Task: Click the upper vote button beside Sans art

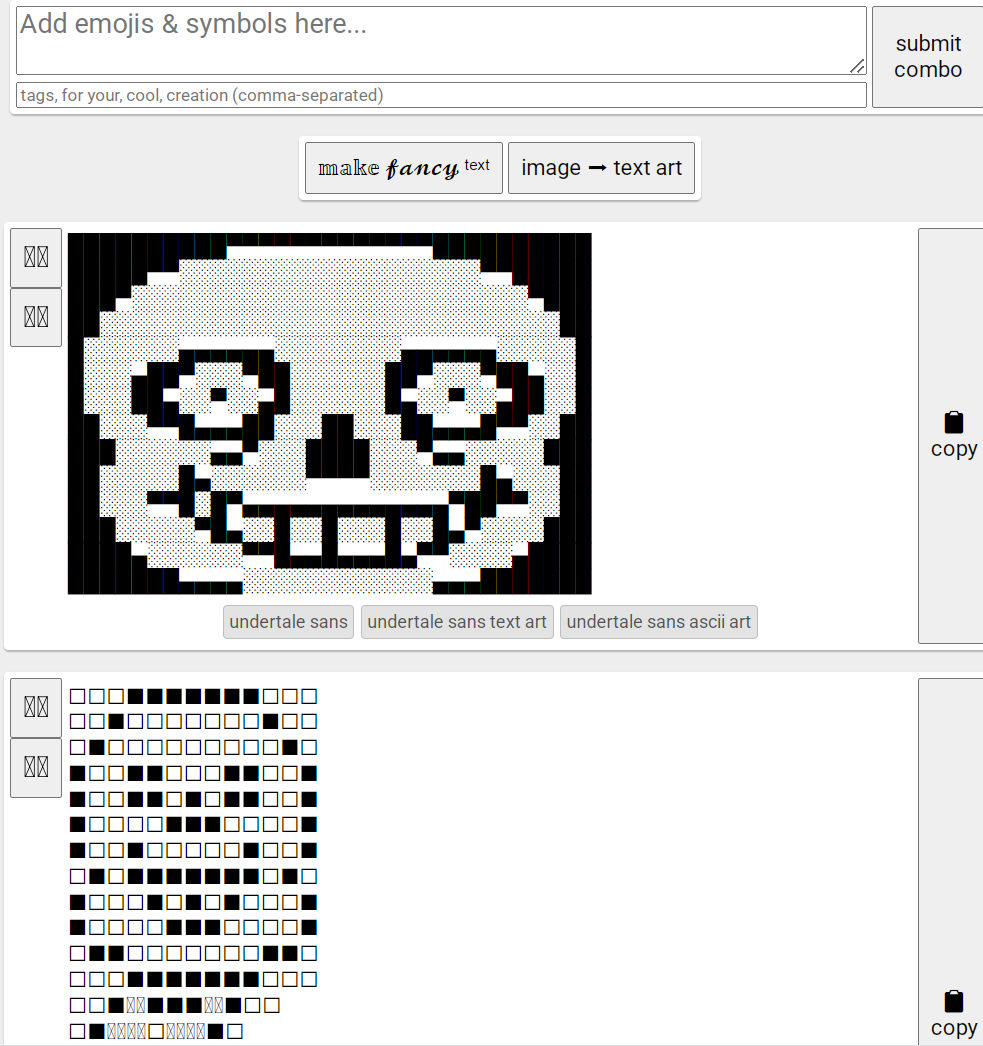Action: [36, 258]
